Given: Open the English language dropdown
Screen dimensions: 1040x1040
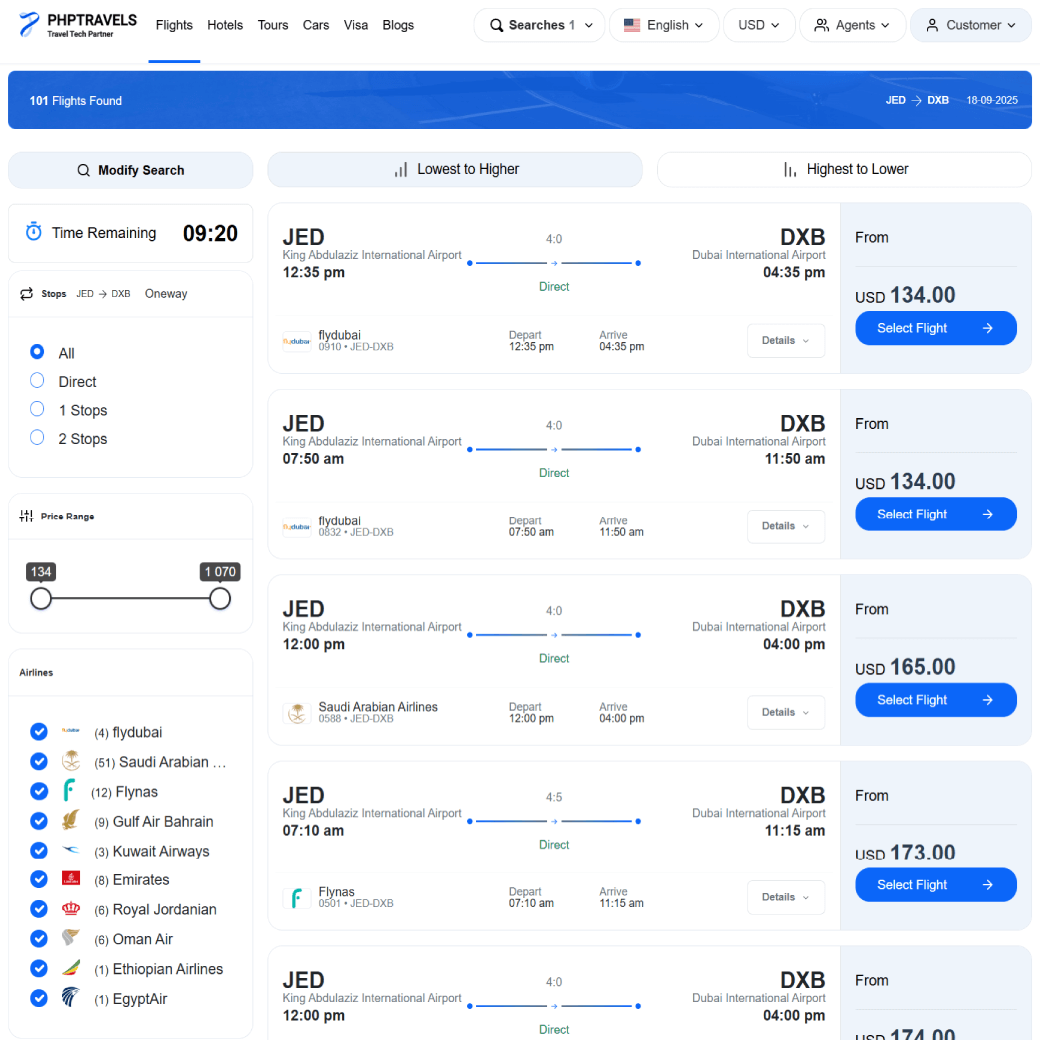Looking at the screenshot, I should [664, 25].
